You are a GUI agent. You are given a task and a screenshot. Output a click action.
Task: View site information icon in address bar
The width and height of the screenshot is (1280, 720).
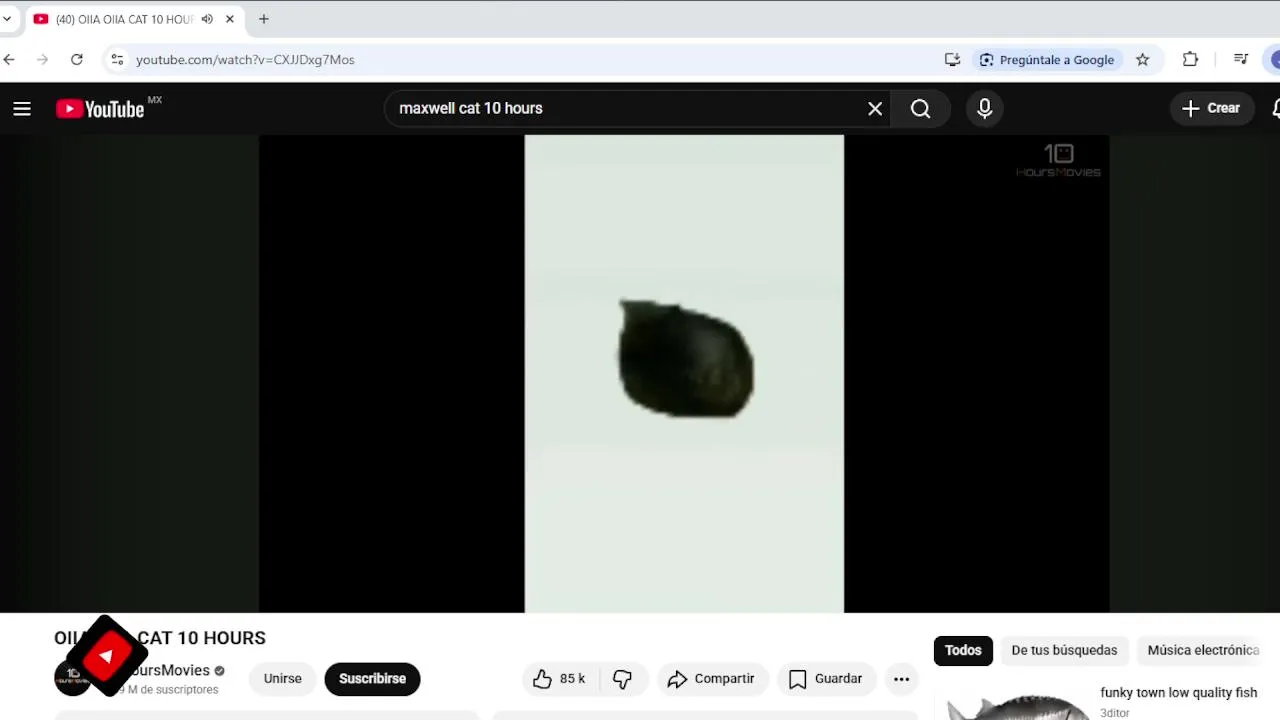point(117,60)
